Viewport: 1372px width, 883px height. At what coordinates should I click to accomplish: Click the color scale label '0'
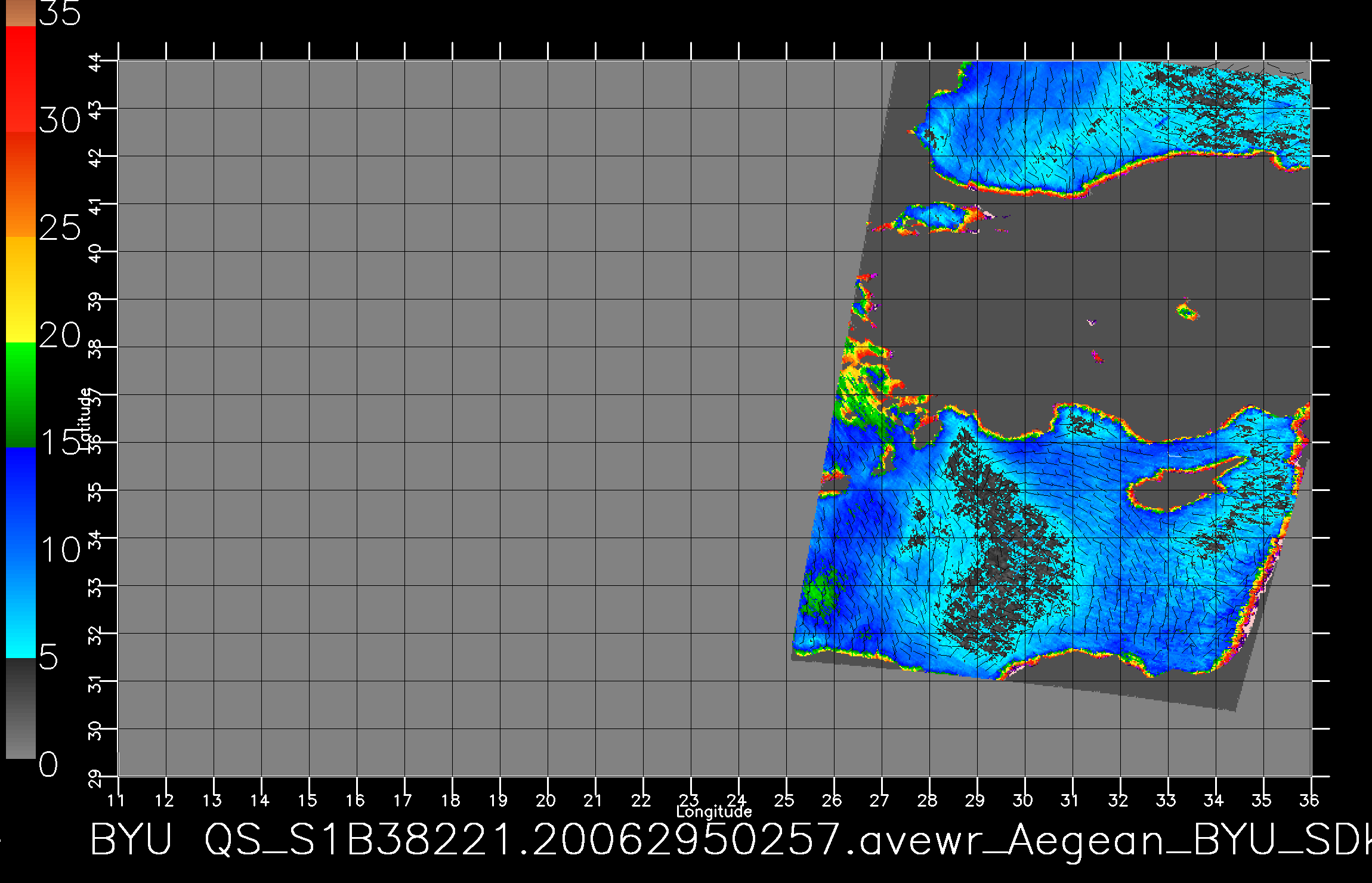coord(49,764)
